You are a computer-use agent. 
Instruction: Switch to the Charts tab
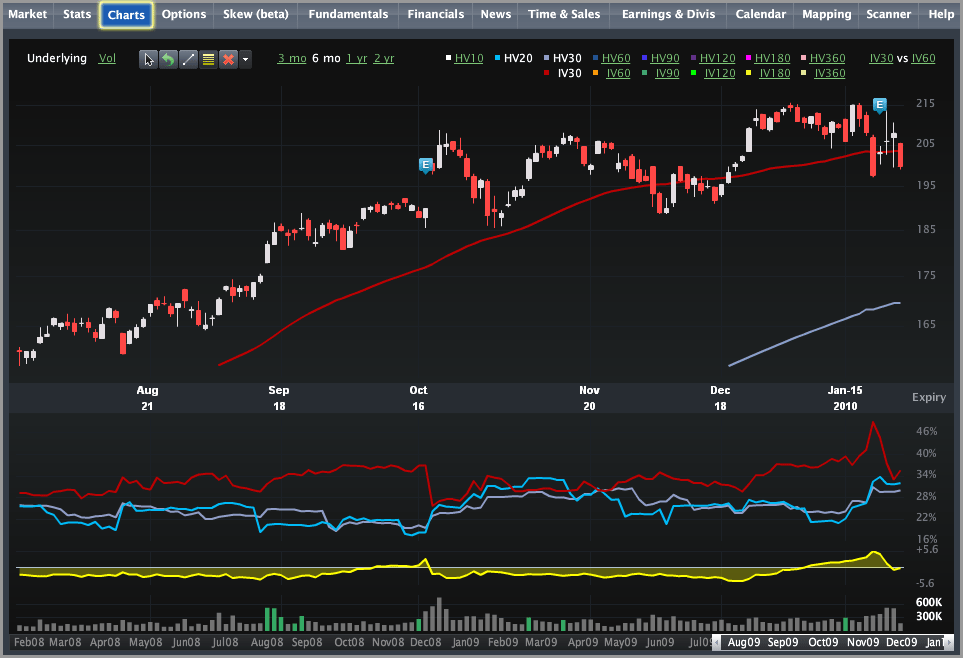tap(127, 15)
